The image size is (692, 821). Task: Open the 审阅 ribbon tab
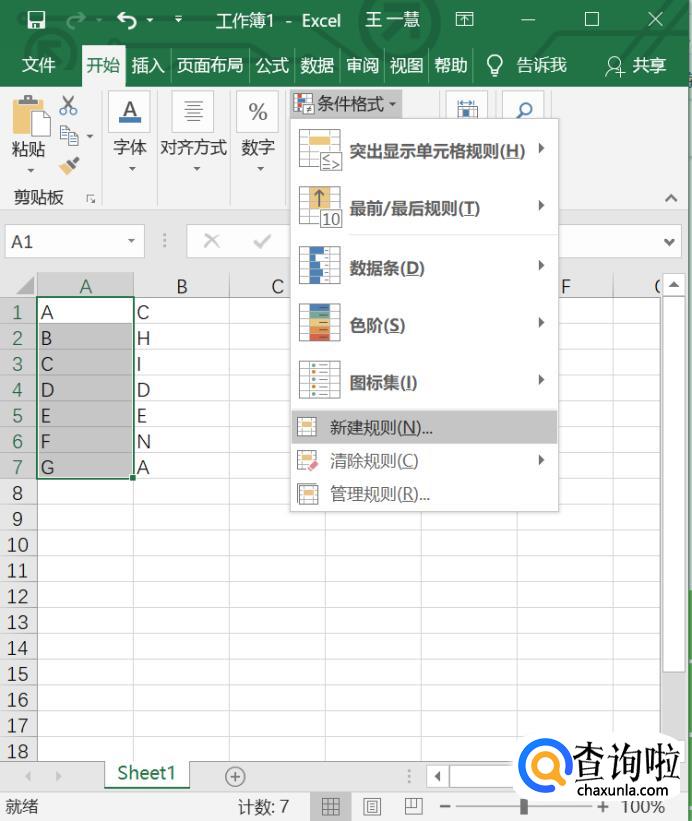tap(362, 65)
